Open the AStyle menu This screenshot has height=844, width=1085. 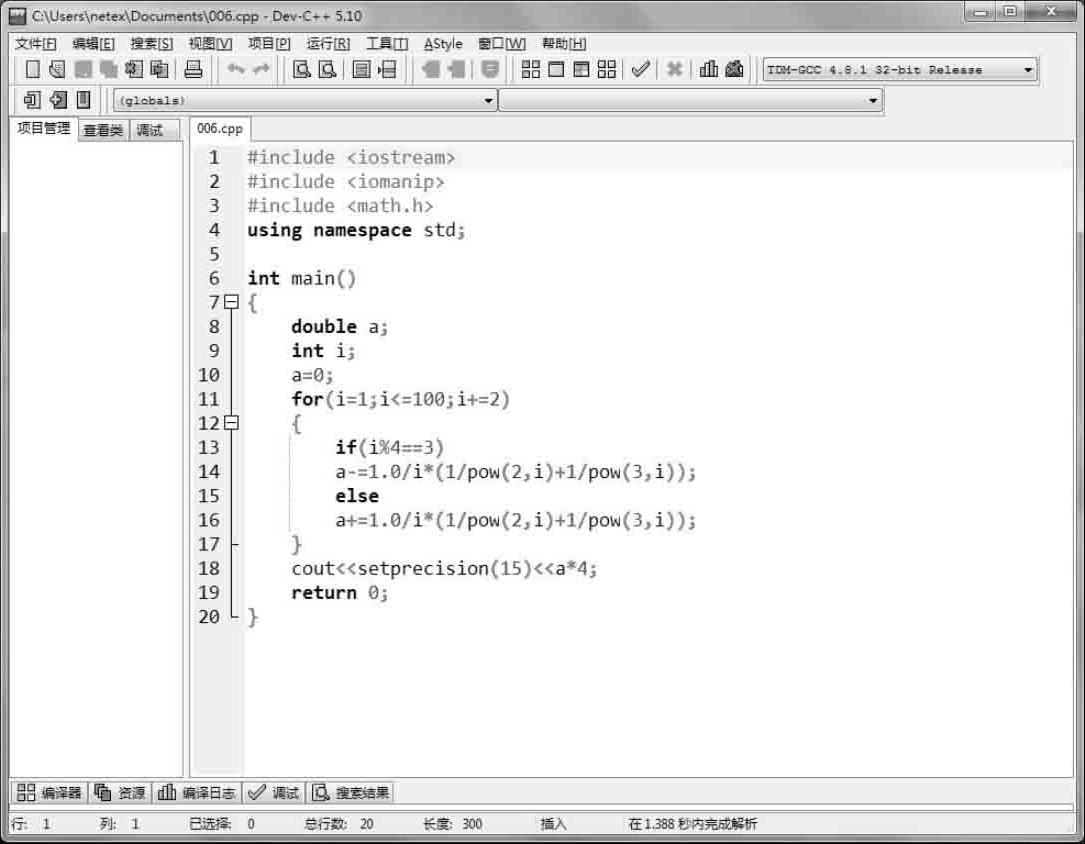tap(443, 44)
